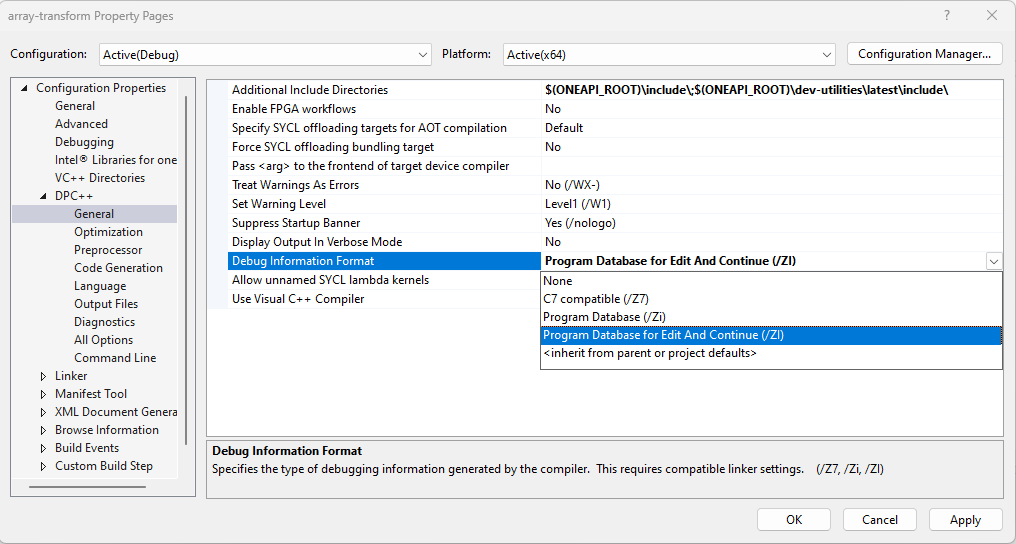Select the Debugging tree item

(x=84, y=142)
